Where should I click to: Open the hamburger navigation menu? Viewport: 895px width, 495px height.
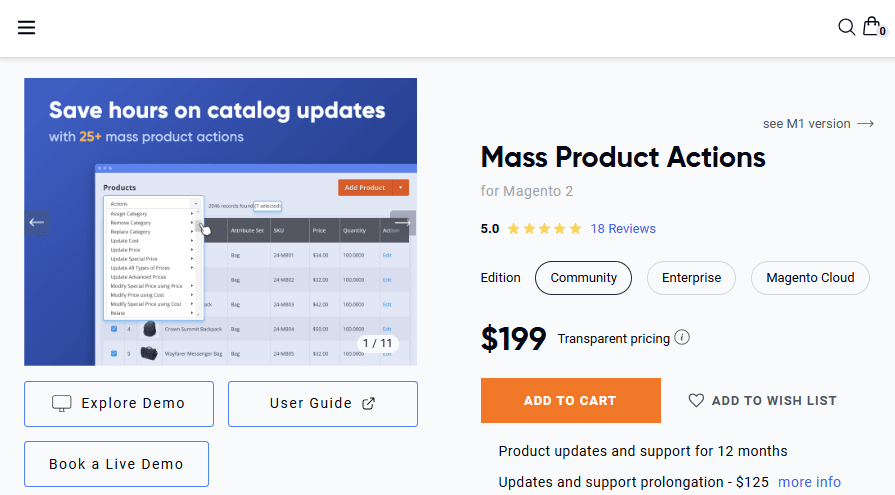pos(26,27)
